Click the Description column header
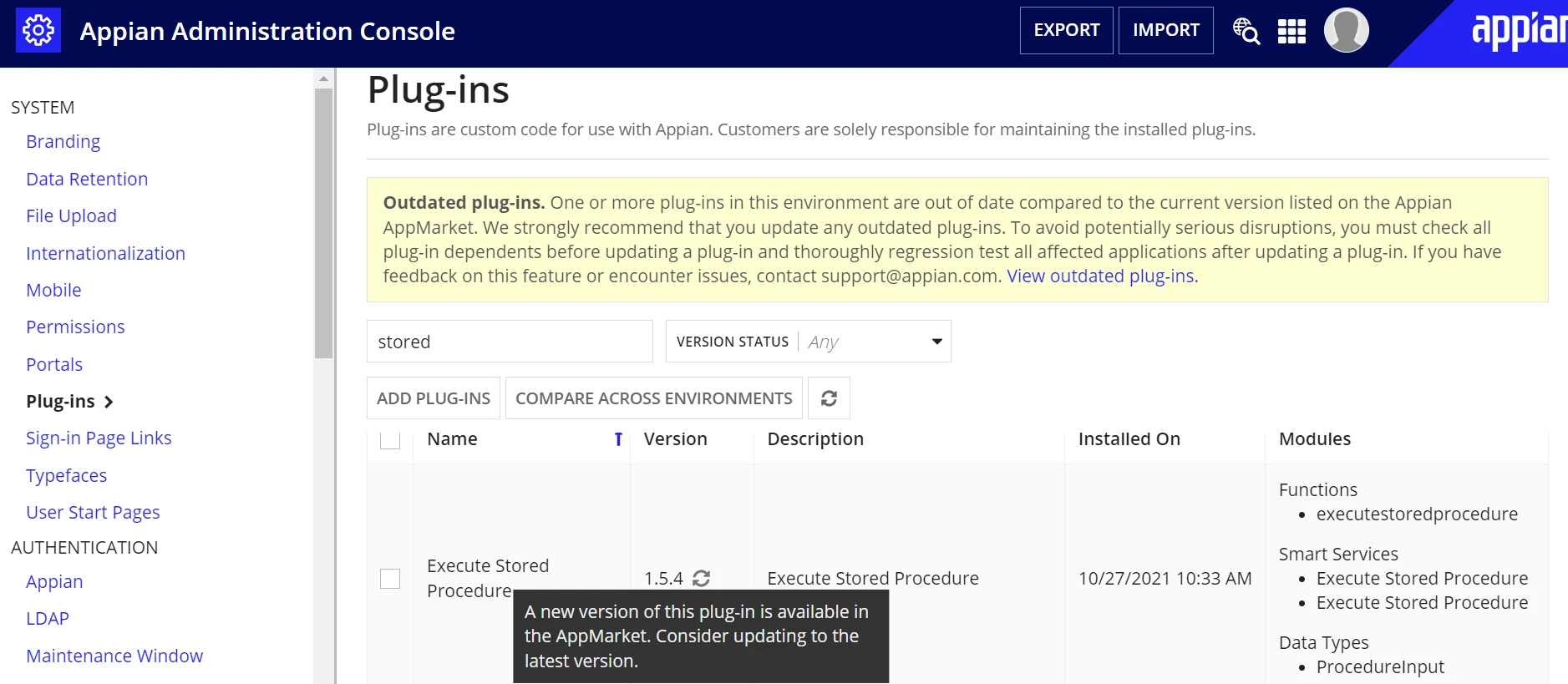The image size is (1568, 684). click(815, 439)
